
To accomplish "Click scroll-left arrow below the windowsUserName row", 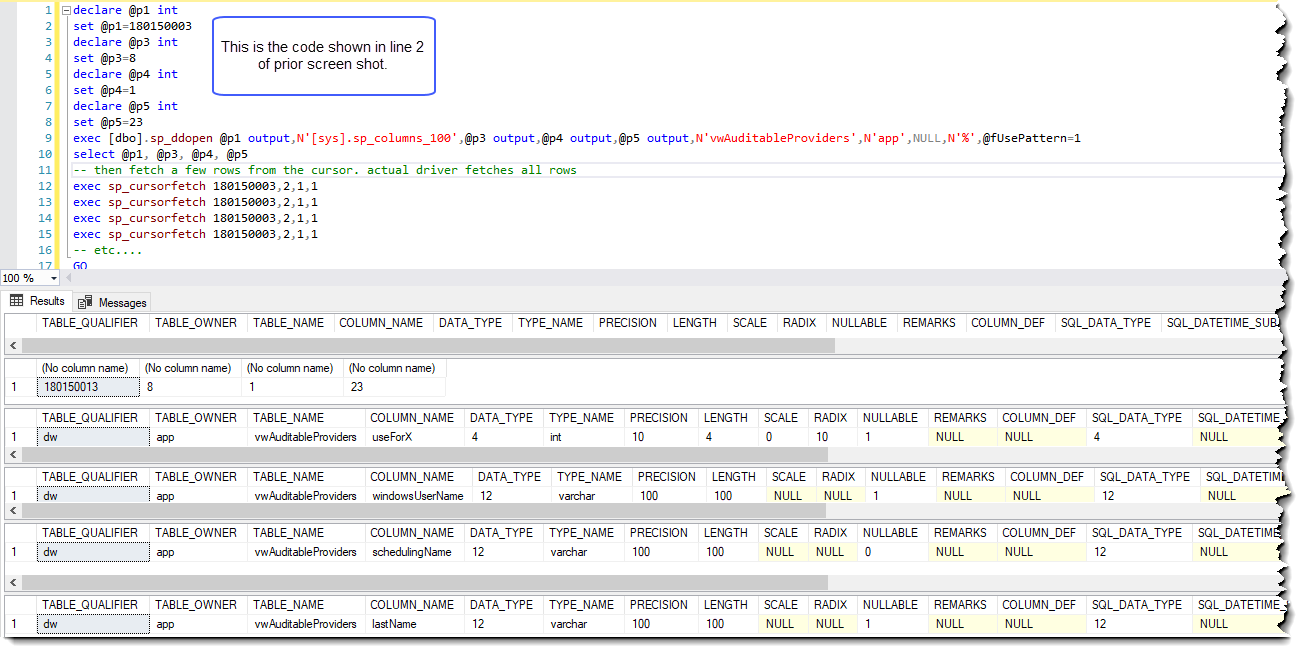I will [x=12, y=511].
